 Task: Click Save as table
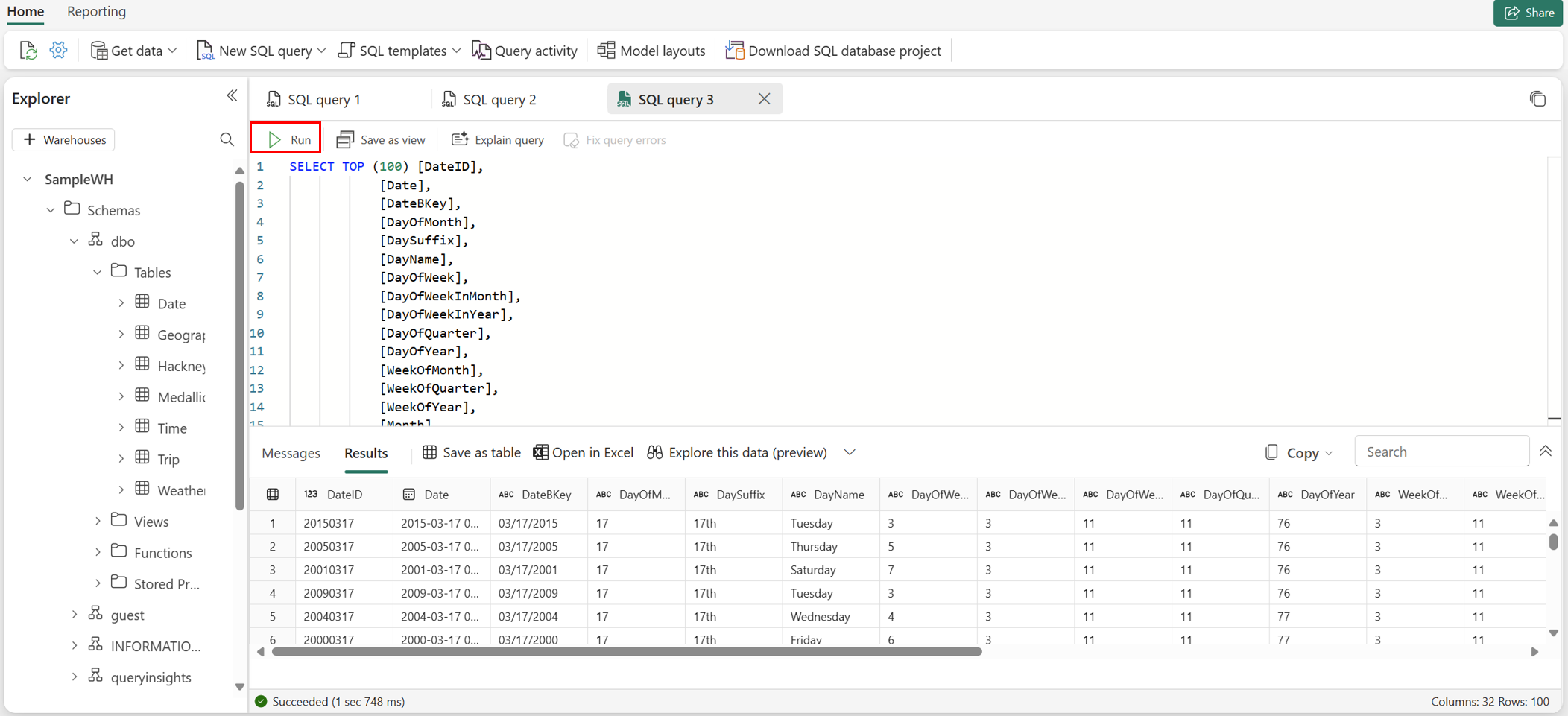pyautogui.click(x=472, y=452)
